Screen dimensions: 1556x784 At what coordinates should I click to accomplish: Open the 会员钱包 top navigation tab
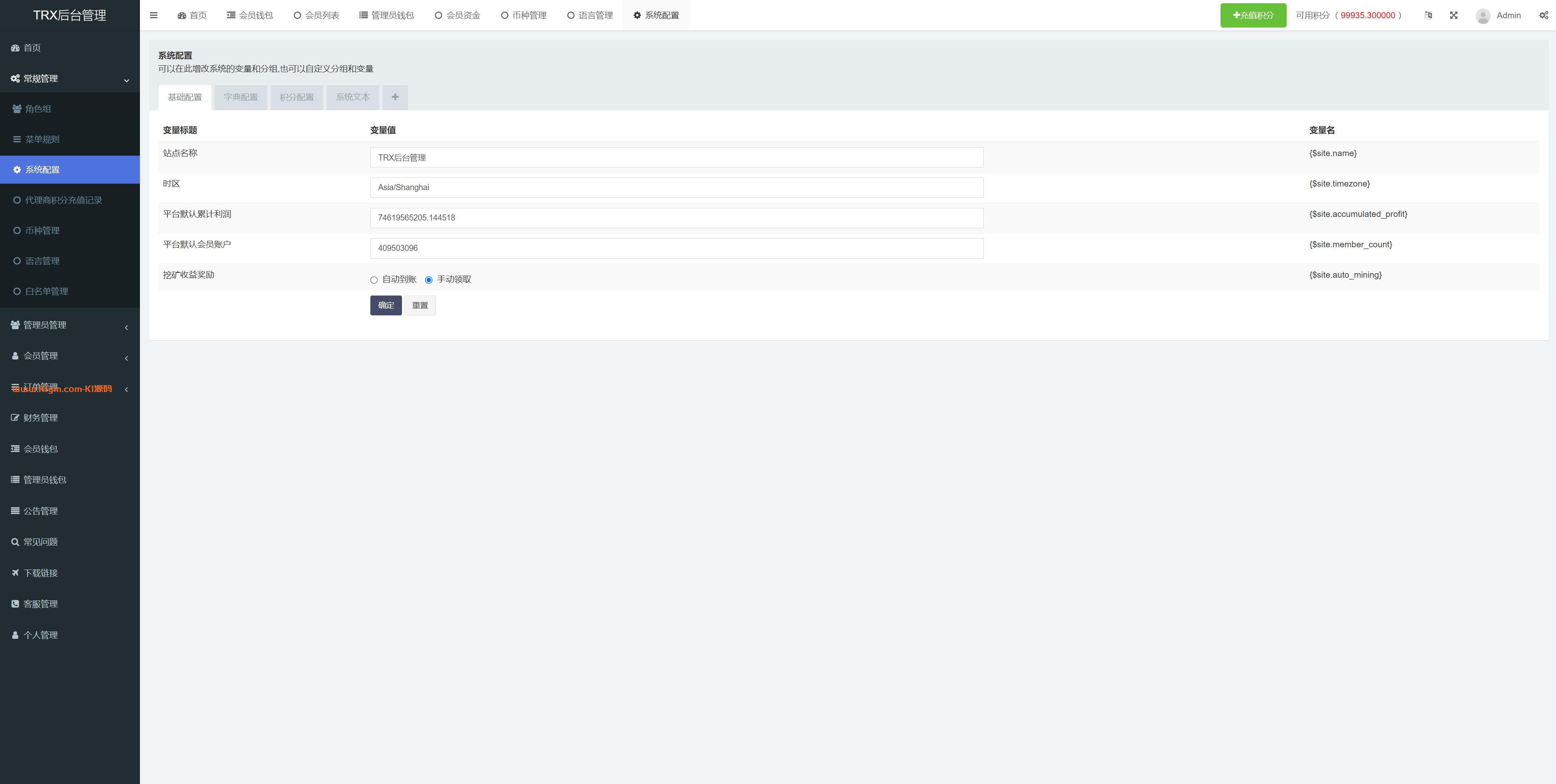tap(250, 15)
